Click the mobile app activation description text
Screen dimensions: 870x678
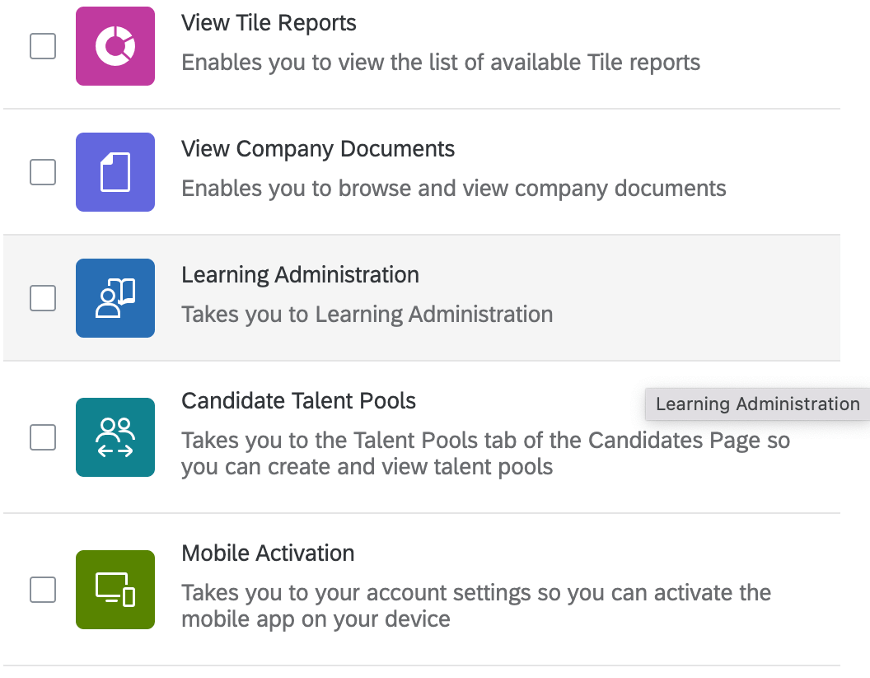coord(476,606)
